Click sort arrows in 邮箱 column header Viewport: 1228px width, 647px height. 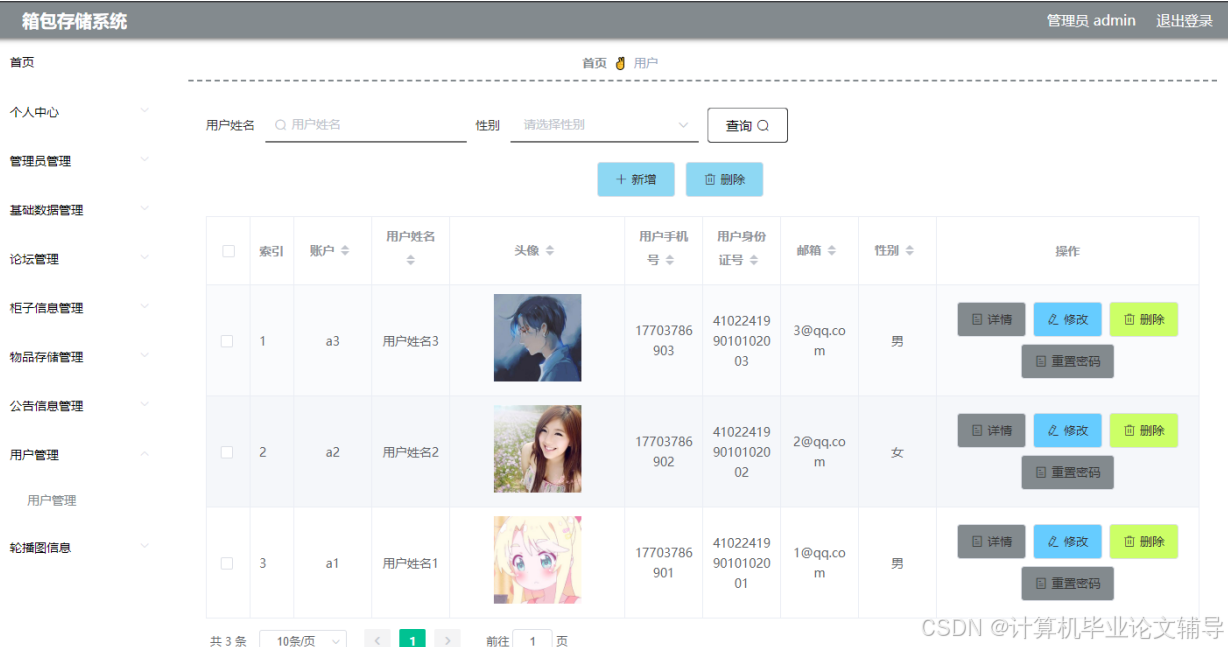click(831, 251)
